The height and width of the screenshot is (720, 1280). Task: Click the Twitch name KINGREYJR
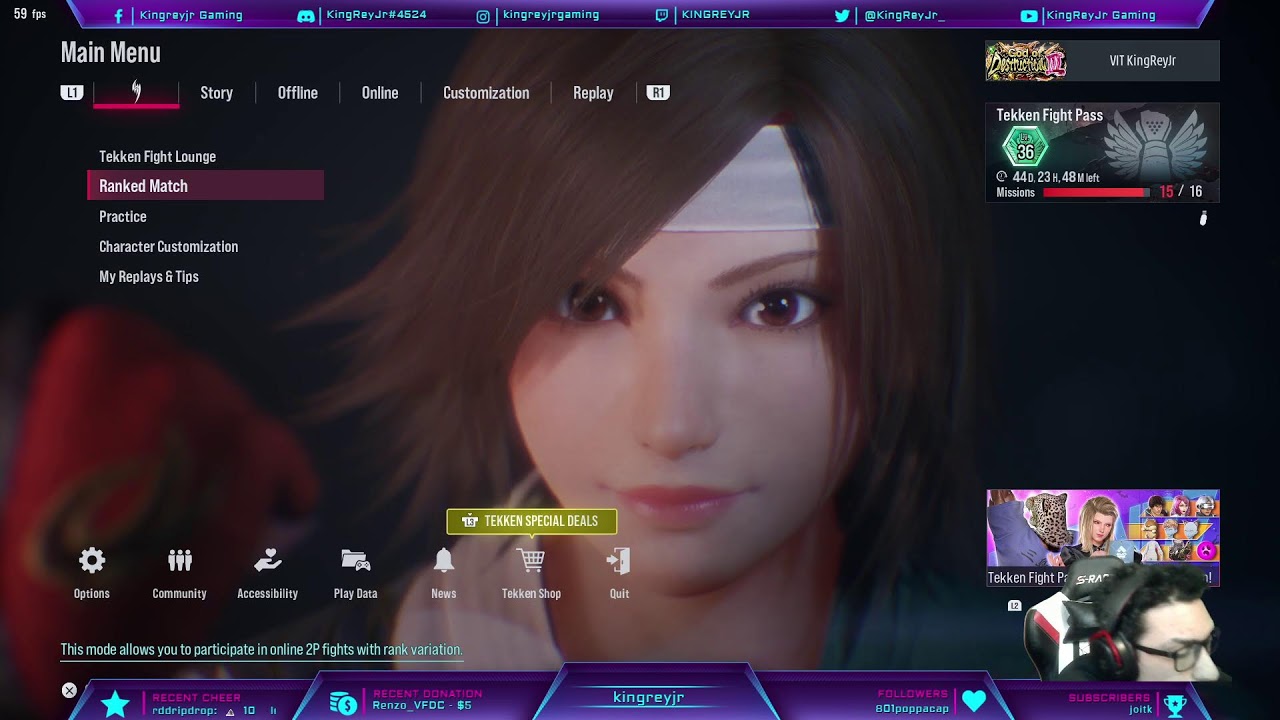[x=715, y=16]
